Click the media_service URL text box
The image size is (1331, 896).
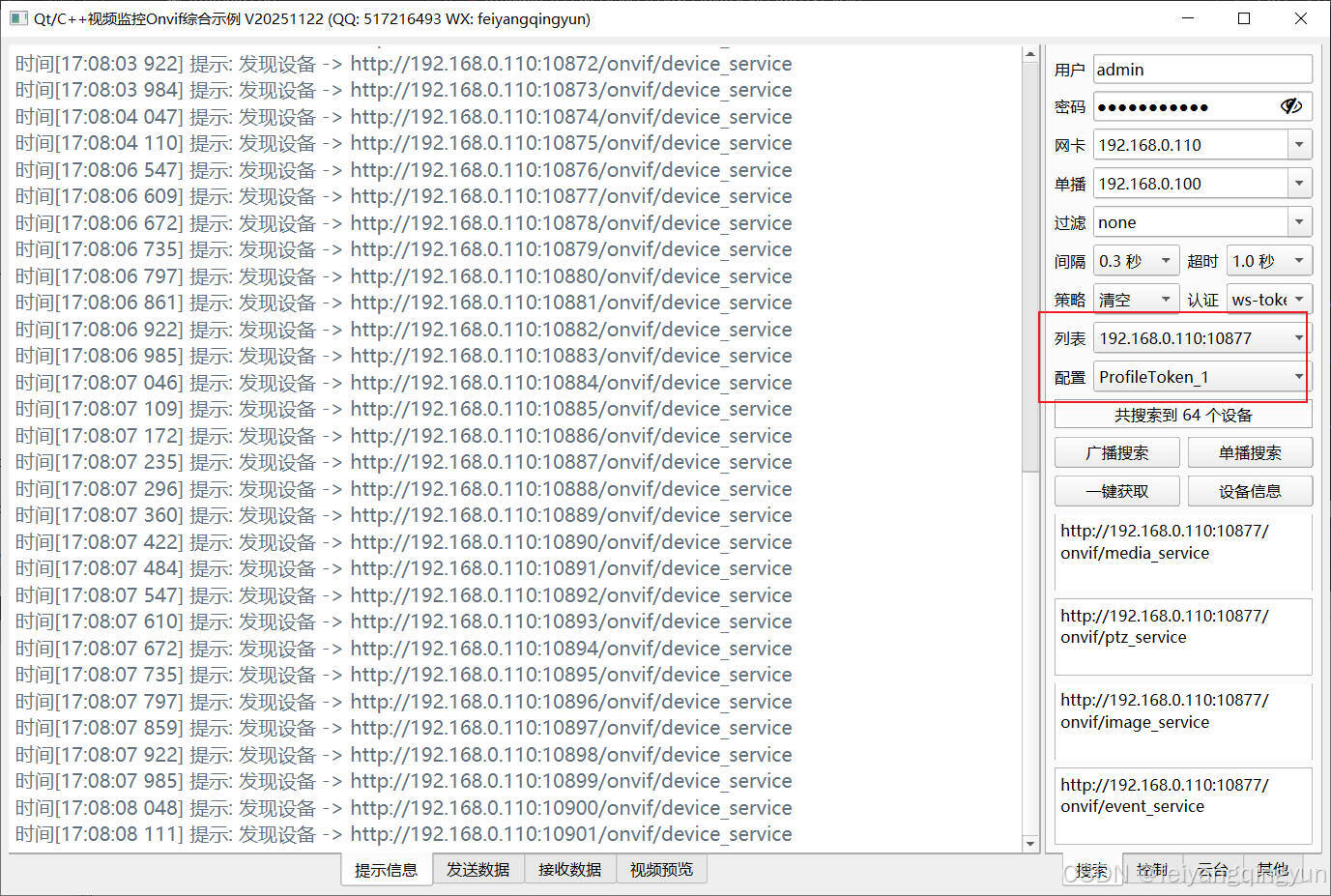coord(1183,552)
